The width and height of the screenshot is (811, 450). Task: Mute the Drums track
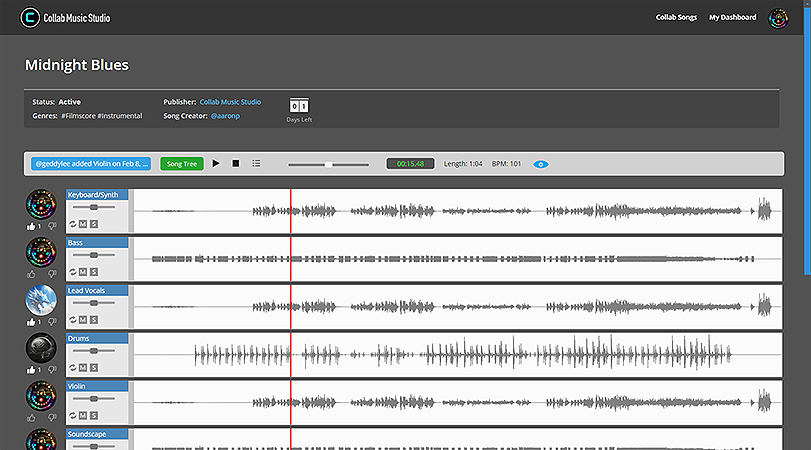(83, 368)
